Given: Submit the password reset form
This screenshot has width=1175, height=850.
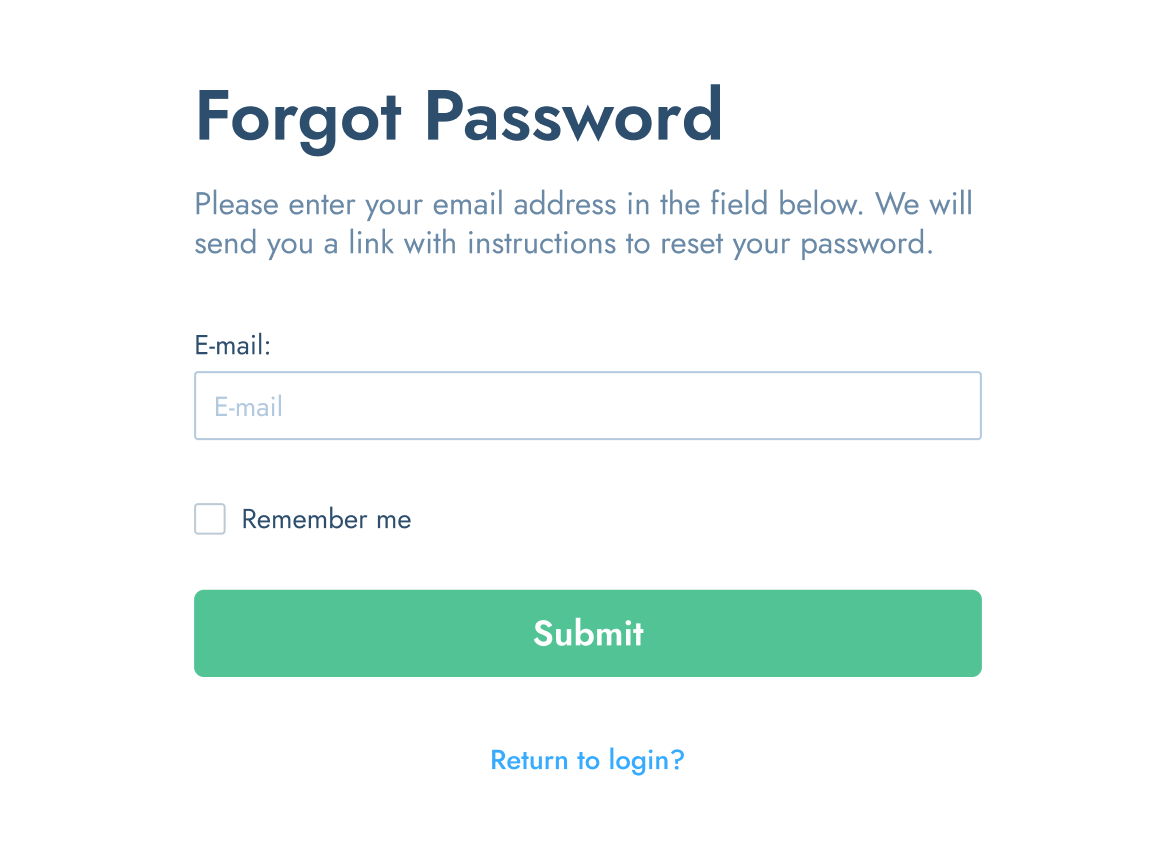Looking at the screenshot, I should [588, 633].
